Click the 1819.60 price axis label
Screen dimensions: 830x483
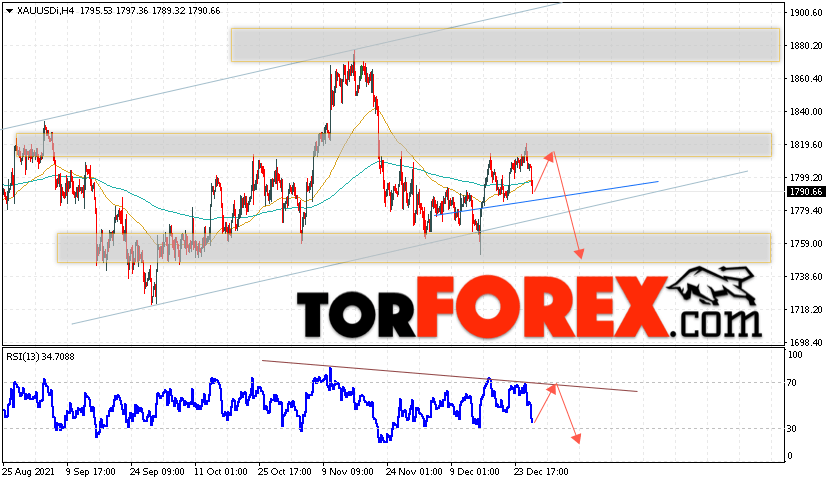pyautogui.click(x=805, y=145)
